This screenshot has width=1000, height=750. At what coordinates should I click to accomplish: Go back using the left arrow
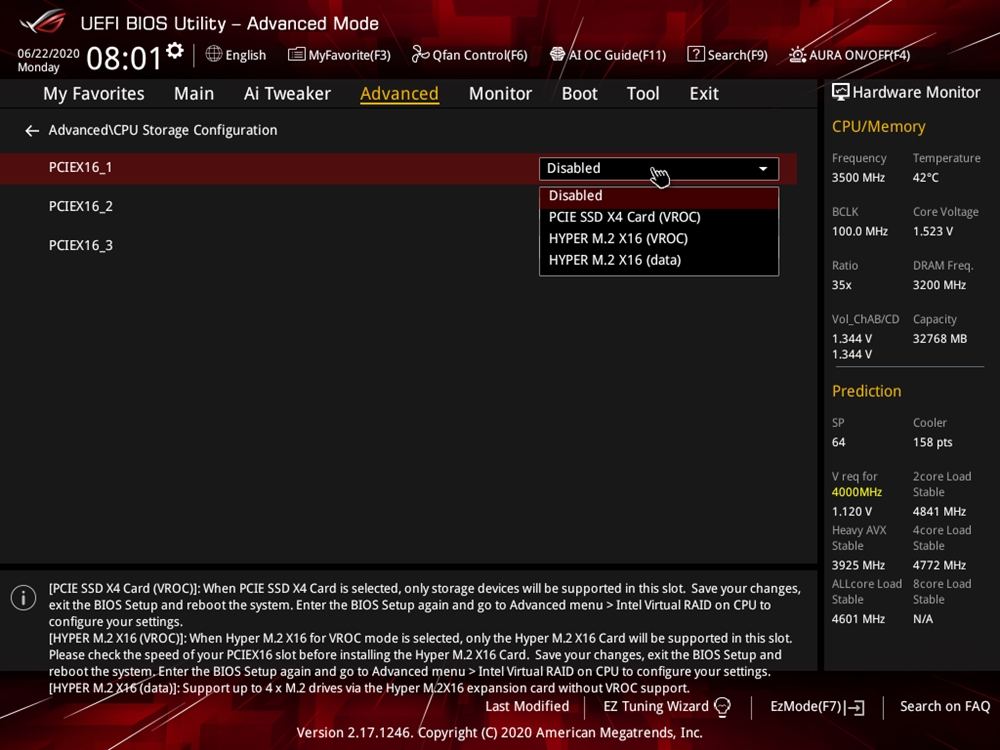click(x=32, y=131)
